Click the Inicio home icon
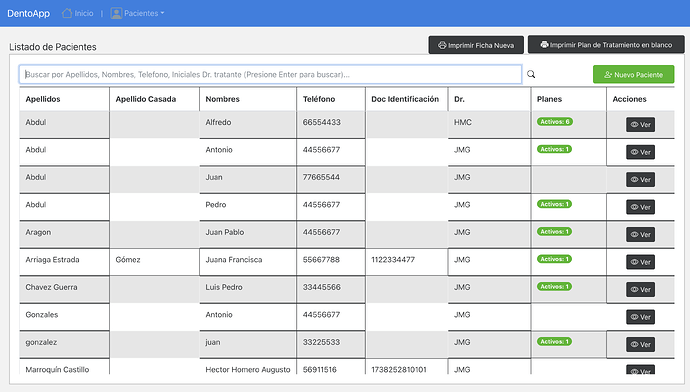The height and width of the screenshot is (392, 690). [x=67, y=13]
